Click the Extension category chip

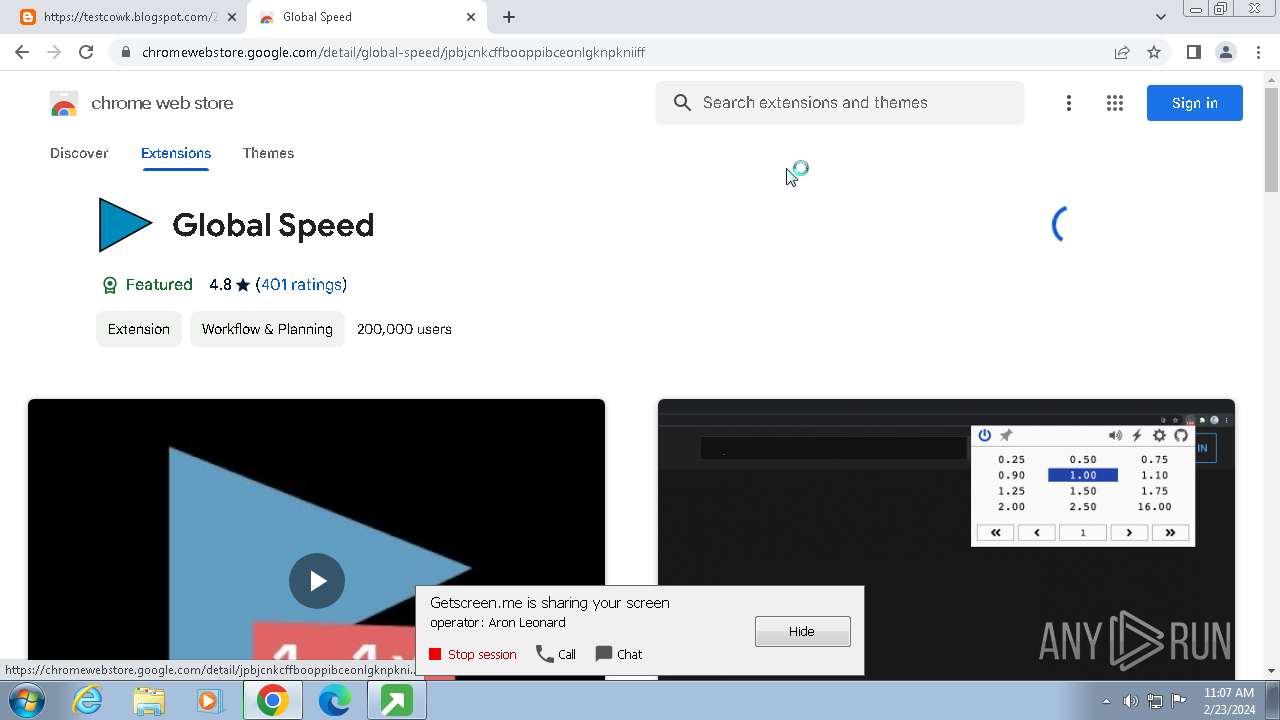pos(139,329)
